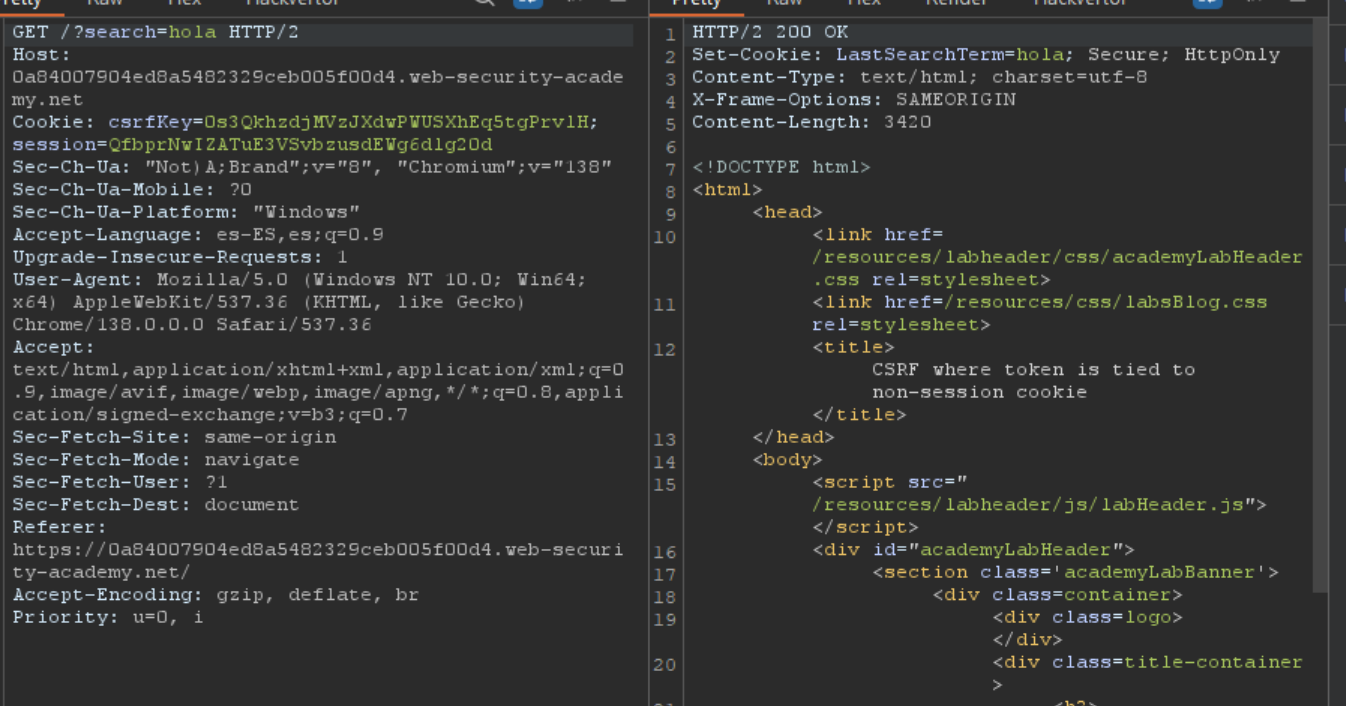Click the <section class='academyLabBanner'> line
This screenshot has height=706, width=1346.
[1076, 572]
